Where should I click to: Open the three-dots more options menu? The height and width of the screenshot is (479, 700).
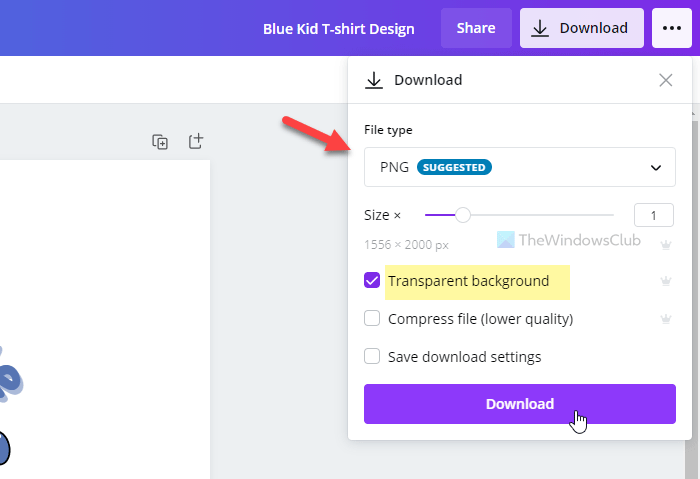tap(667, 28)
